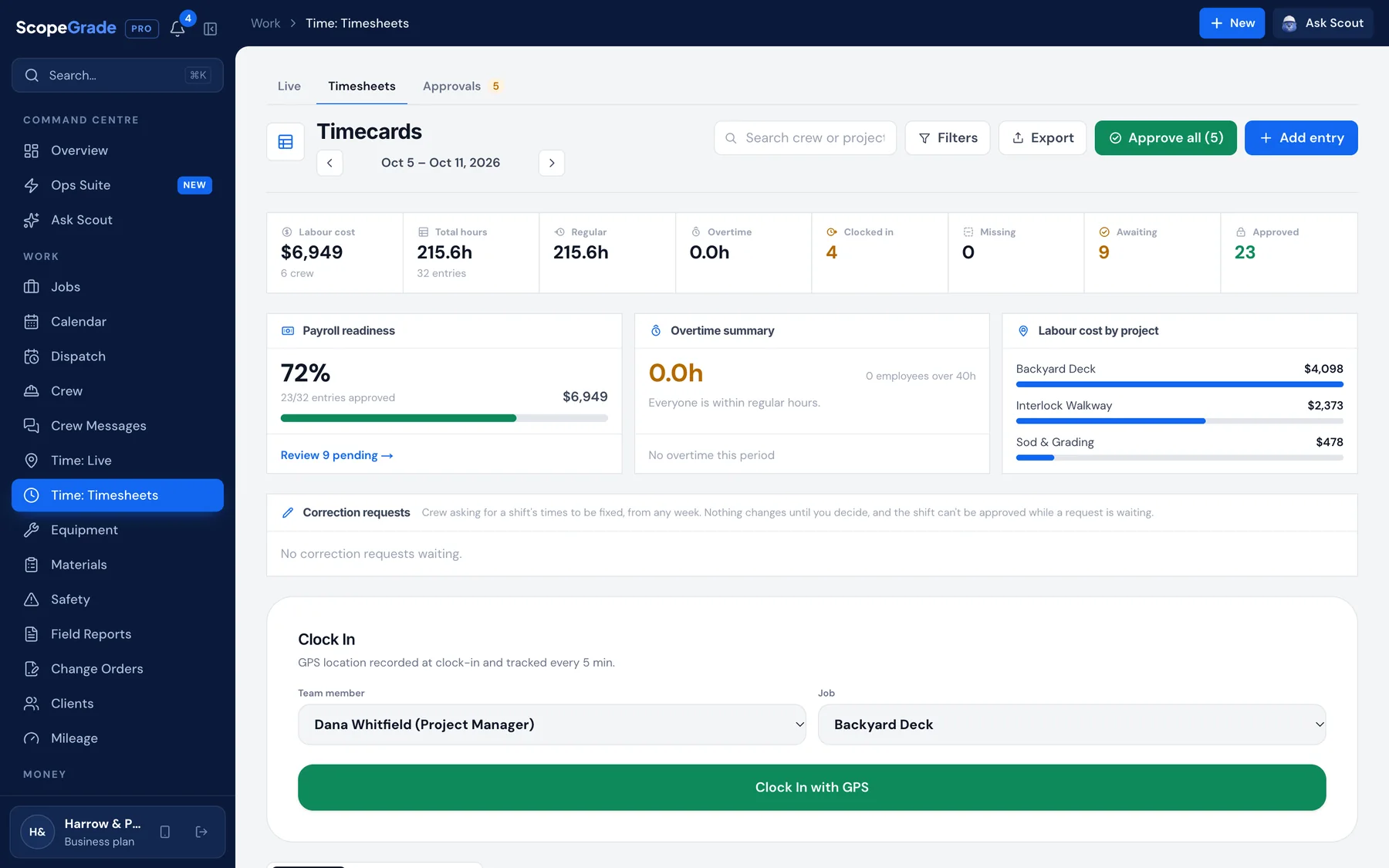Go to Clients page
Screen dimensions: 1389x868
click(x=117, y=704)
